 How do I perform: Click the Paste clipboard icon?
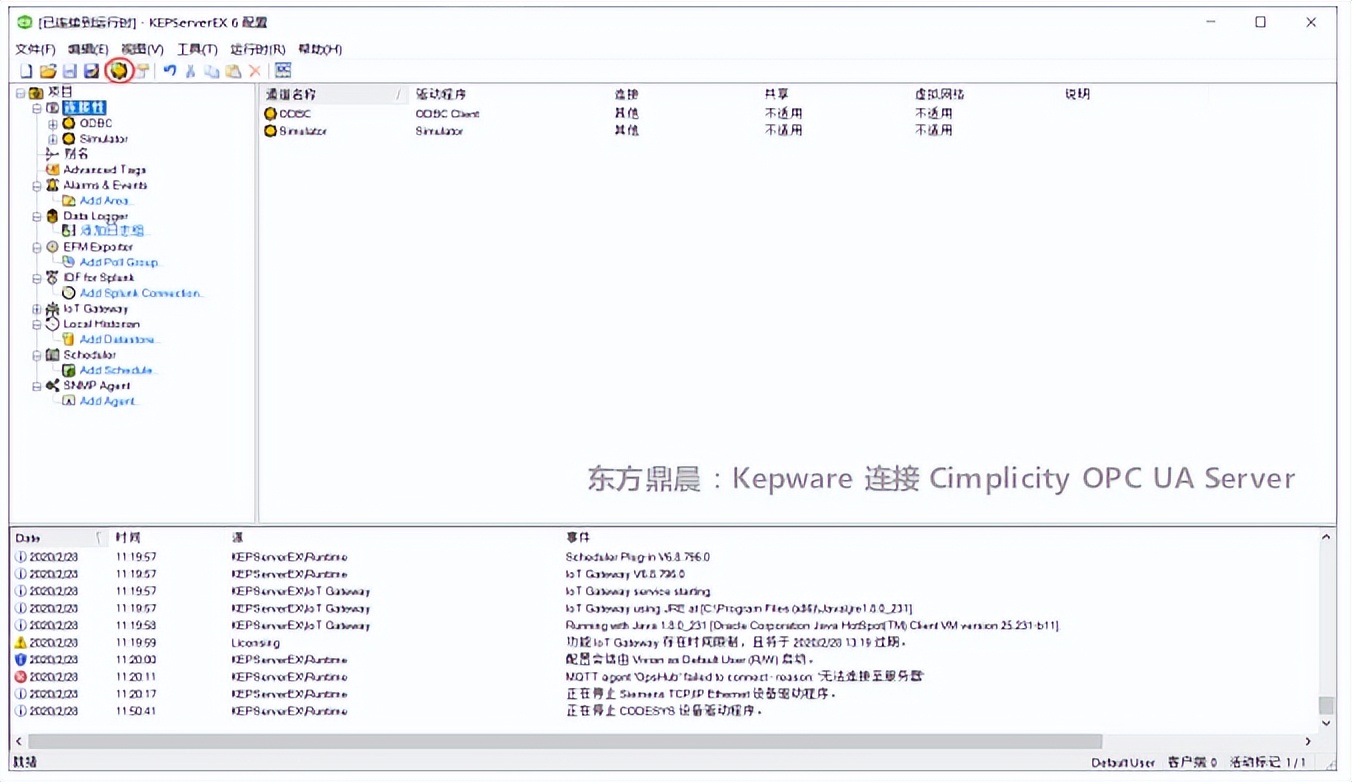click(233, 71)
